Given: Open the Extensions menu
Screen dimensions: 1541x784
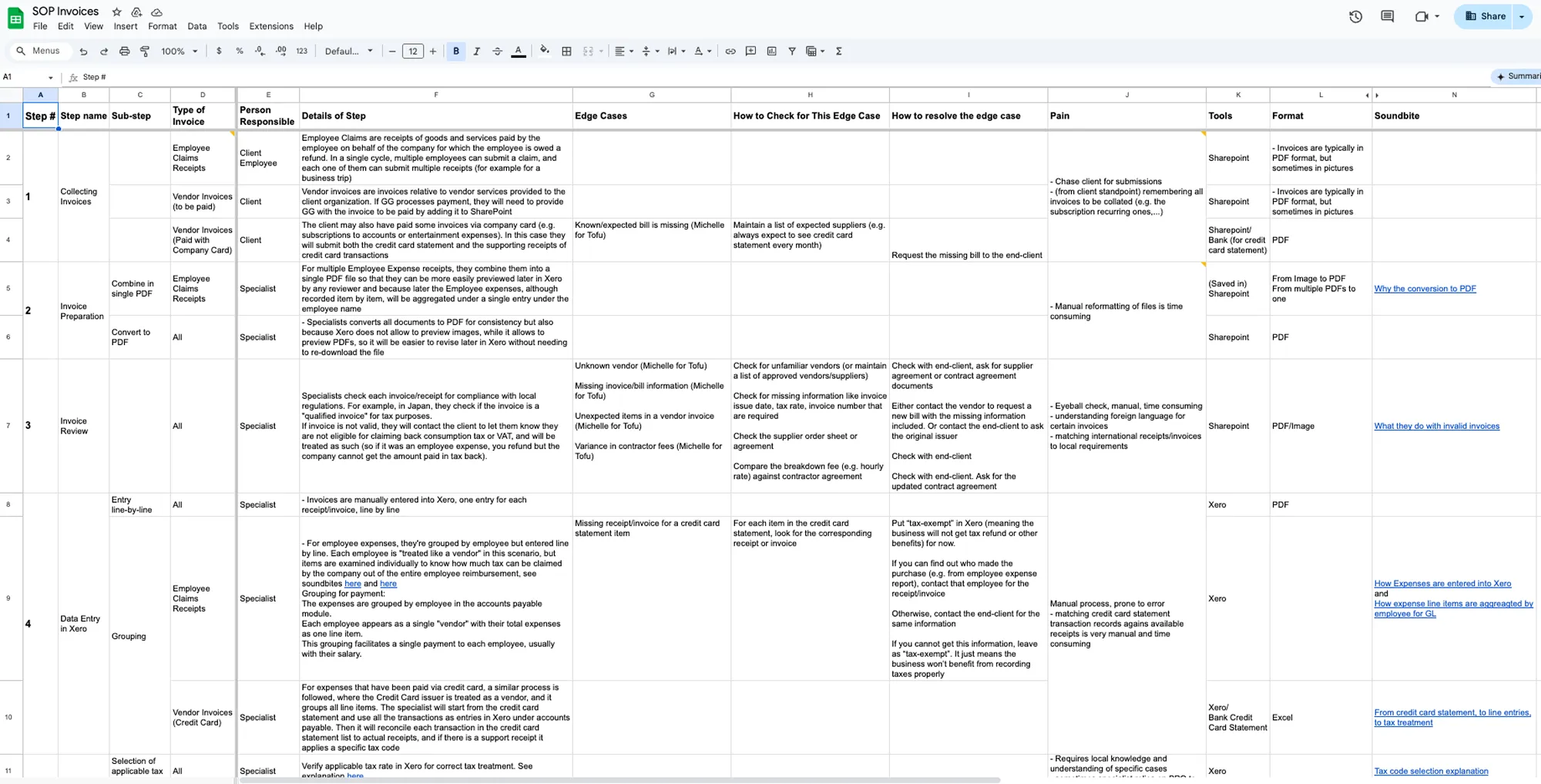Looking at the screenshot, I should [x=270, y=26].
